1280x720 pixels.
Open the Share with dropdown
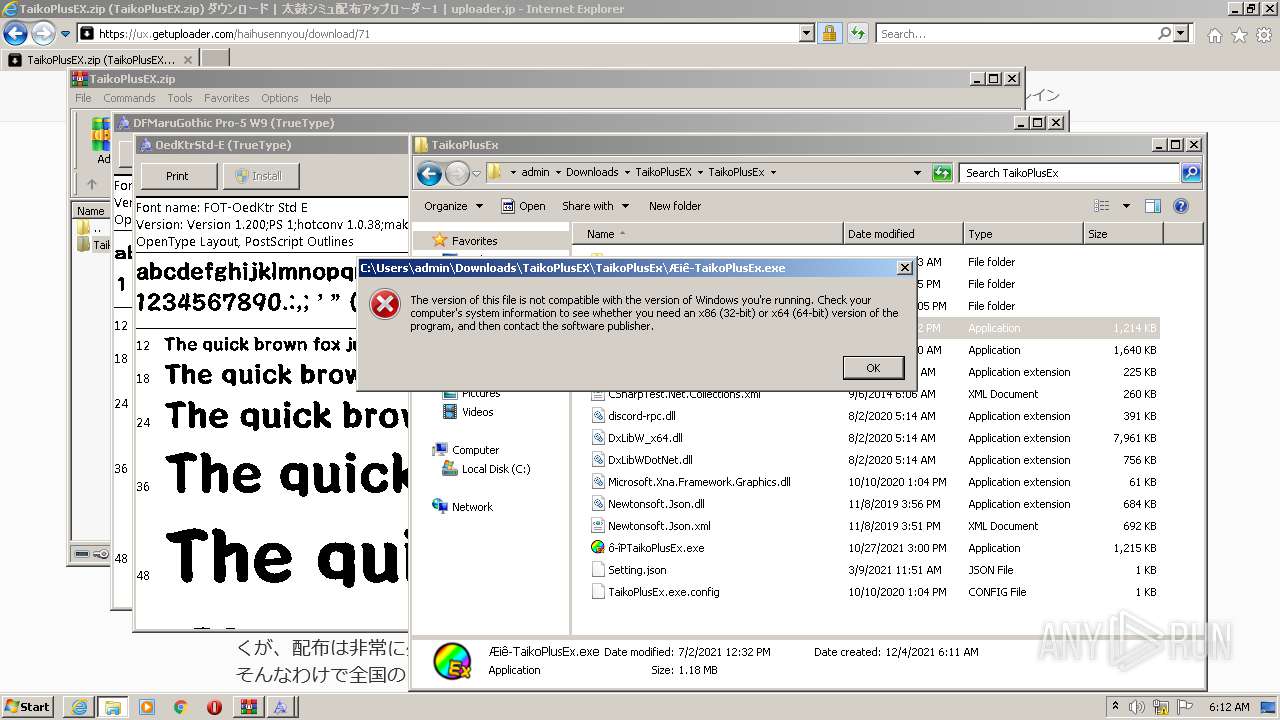click(x=595, y=206)
